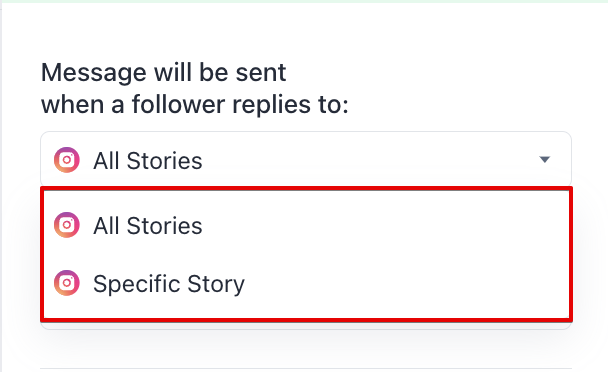Click the dropdown caret arrow icon
Image resolution: width=608 pixels, height=372 pixels.
click(x=545, y=159)
